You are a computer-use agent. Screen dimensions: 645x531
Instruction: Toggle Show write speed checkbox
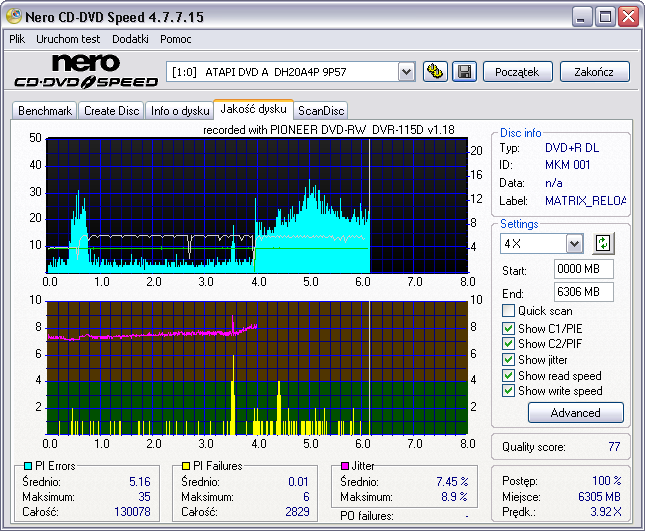(x=508, y=391)
